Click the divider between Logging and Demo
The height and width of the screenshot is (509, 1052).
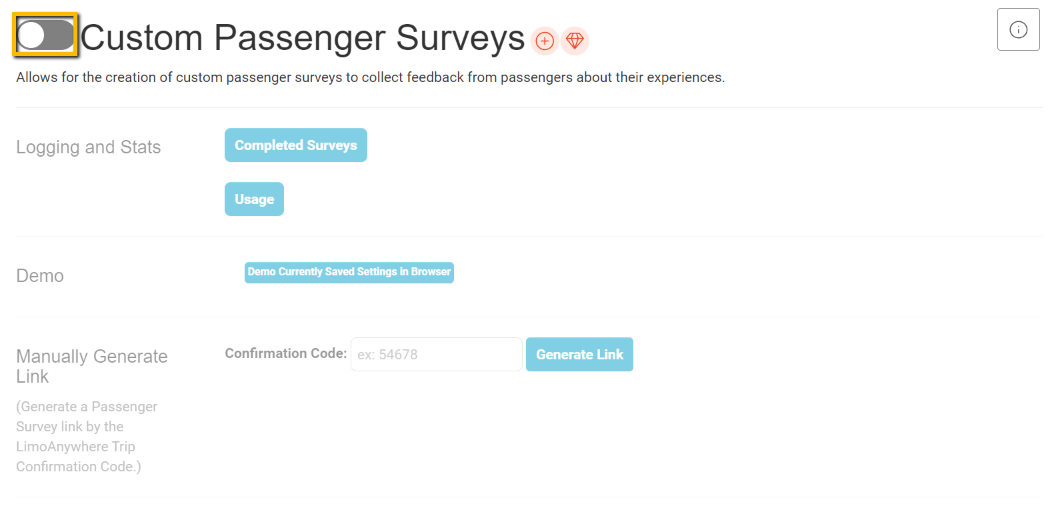(x=528, y=237)
